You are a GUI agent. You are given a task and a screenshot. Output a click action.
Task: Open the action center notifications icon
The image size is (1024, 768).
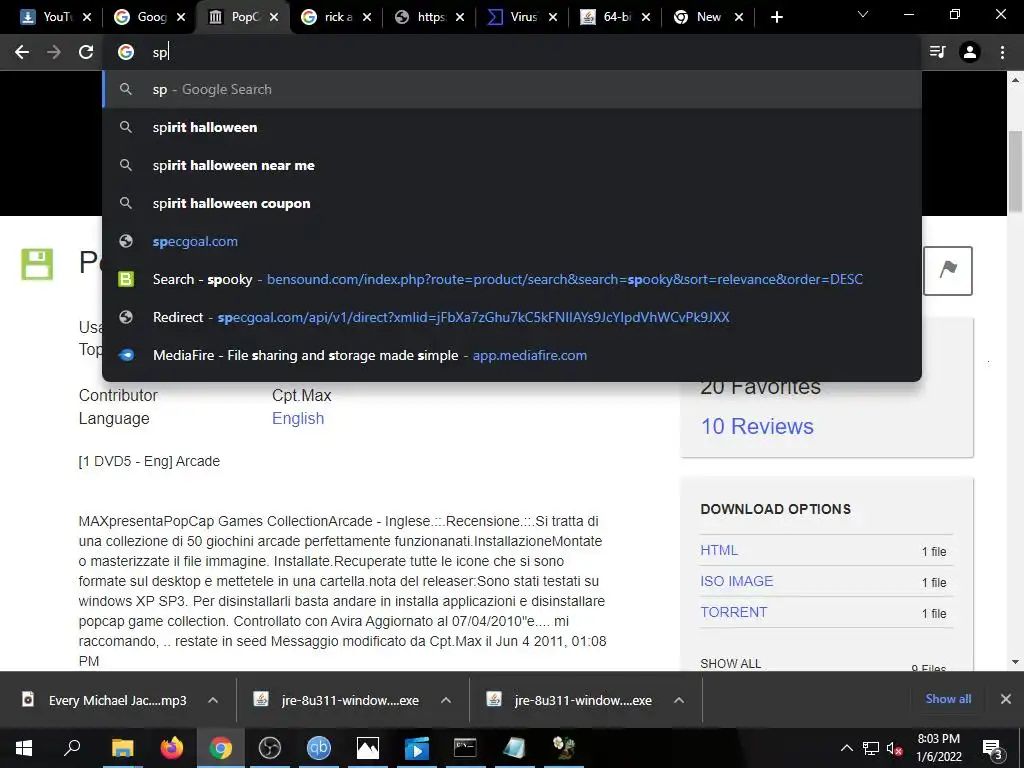tap(992, 748)
